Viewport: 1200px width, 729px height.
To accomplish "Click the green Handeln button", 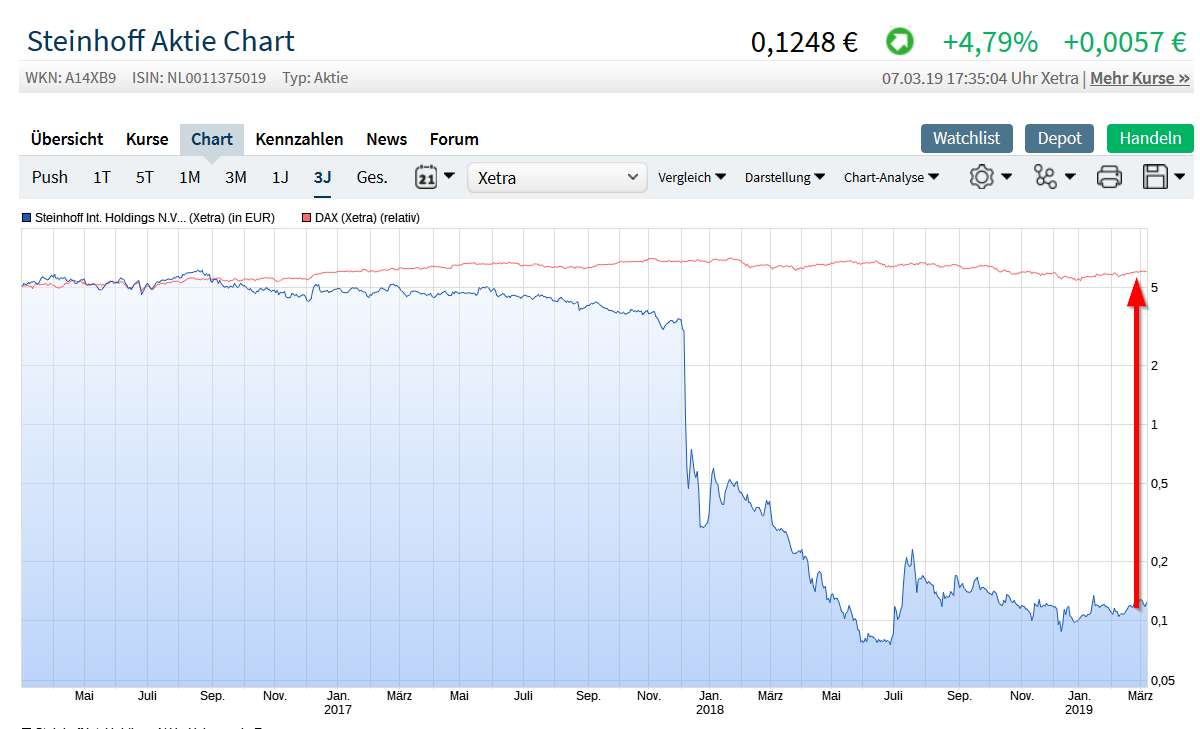I will tap(1149, 138).
